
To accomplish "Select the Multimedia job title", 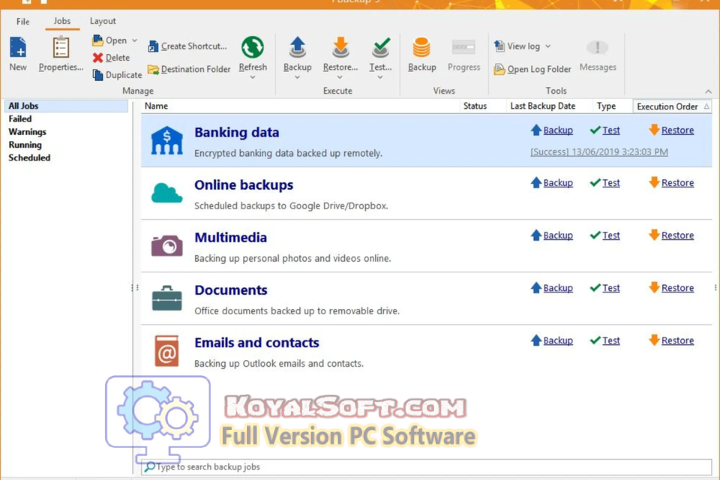I will pos(231,237).
